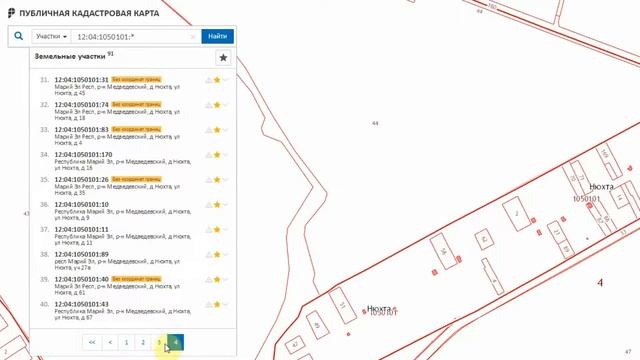Click the triangle icon on row 12:04:1050101:31
640x360 pixels.
pyautogui.click(x=209, y=80)
